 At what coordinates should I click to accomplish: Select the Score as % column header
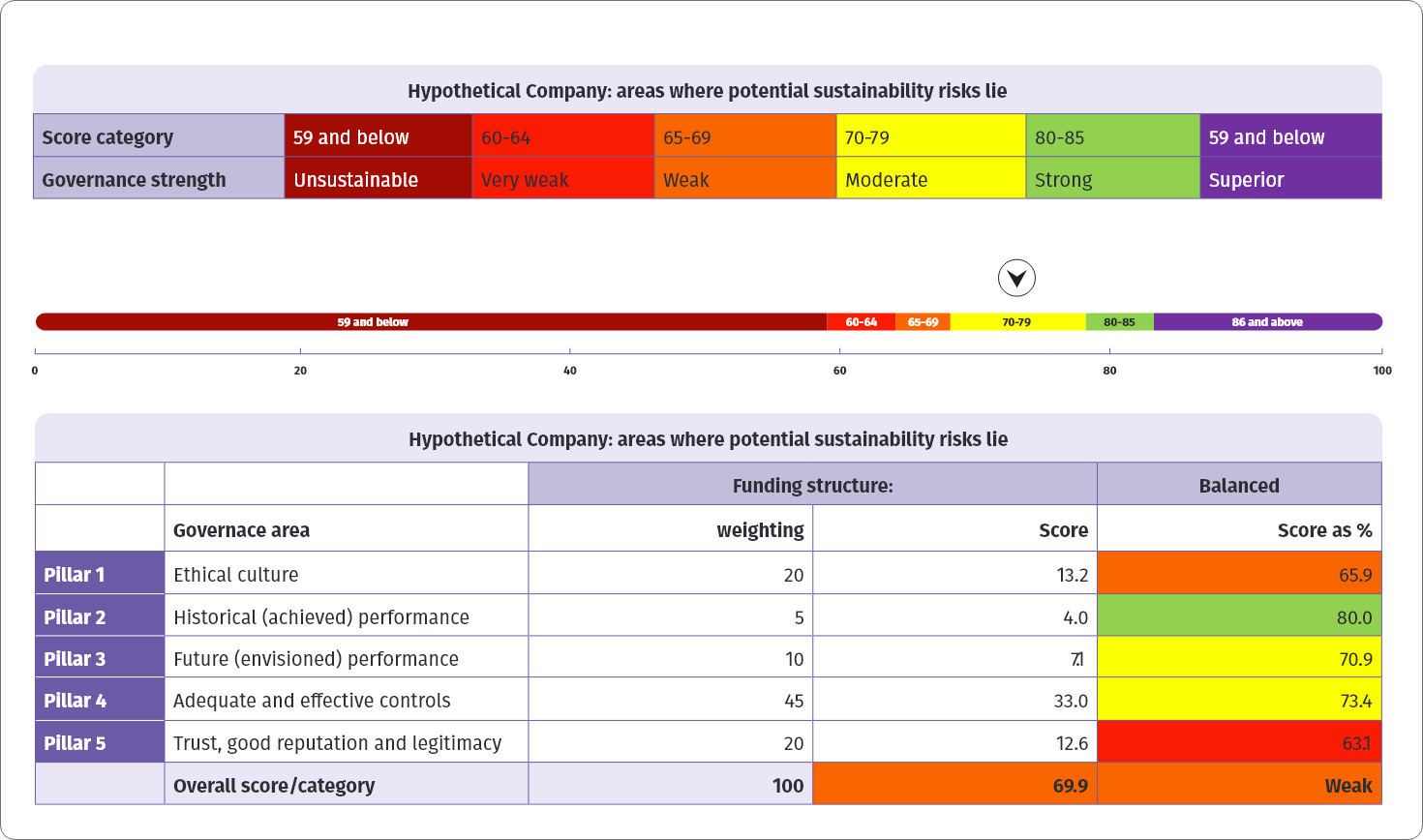(x=1239, y=530)
